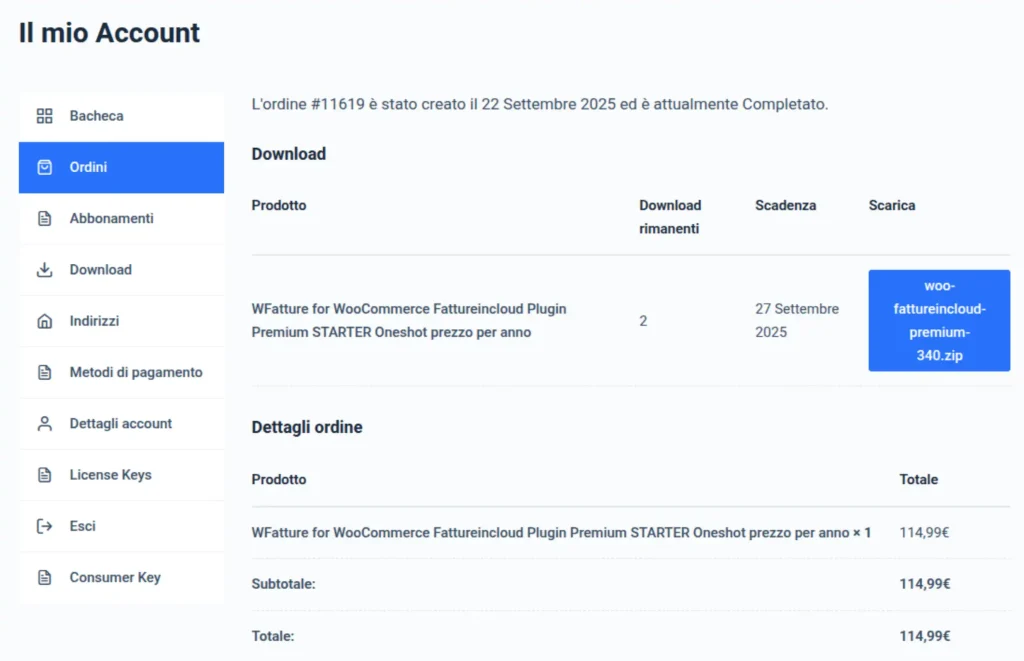Download woo-fattureincloud-premium-340.zip file
The image size is (1024, 661).
click(x=939, y=321)
